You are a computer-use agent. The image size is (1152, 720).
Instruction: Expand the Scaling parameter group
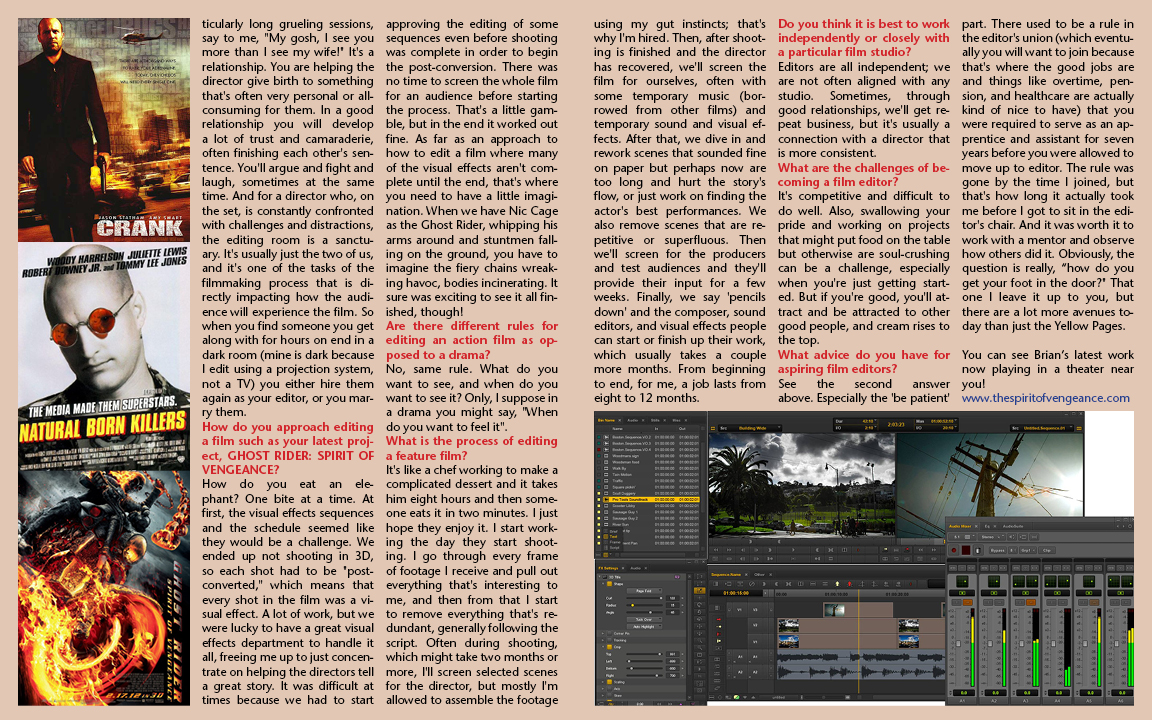(602, 683)
